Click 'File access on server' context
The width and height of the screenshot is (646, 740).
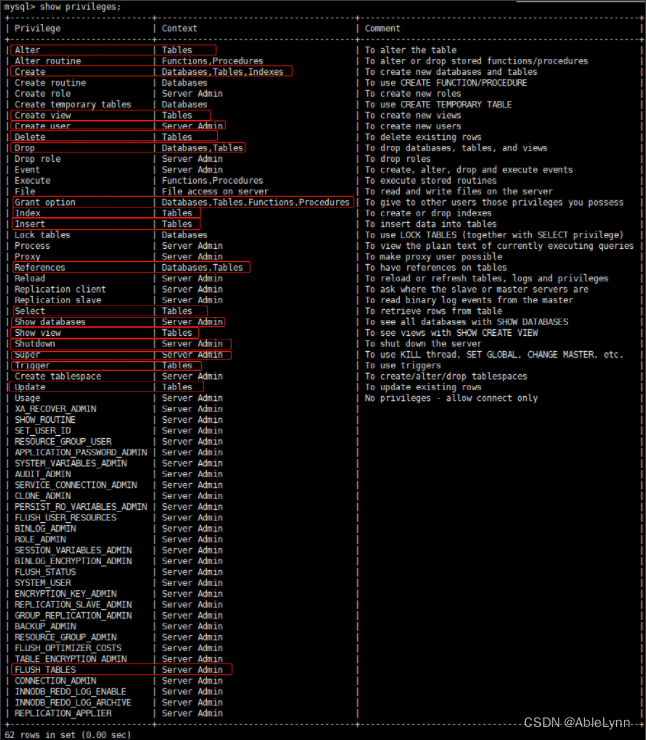pos(215,191)
